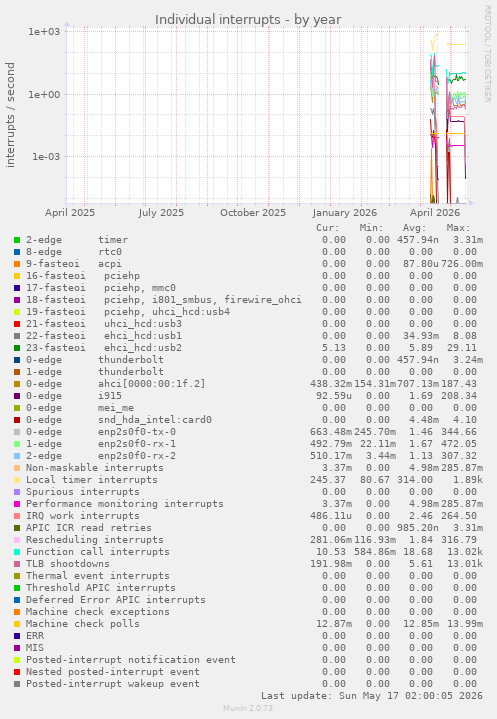Click the green swatch for 2-edge timer
The width and height of the screenshot is (497, 719).
pos(17,240)
